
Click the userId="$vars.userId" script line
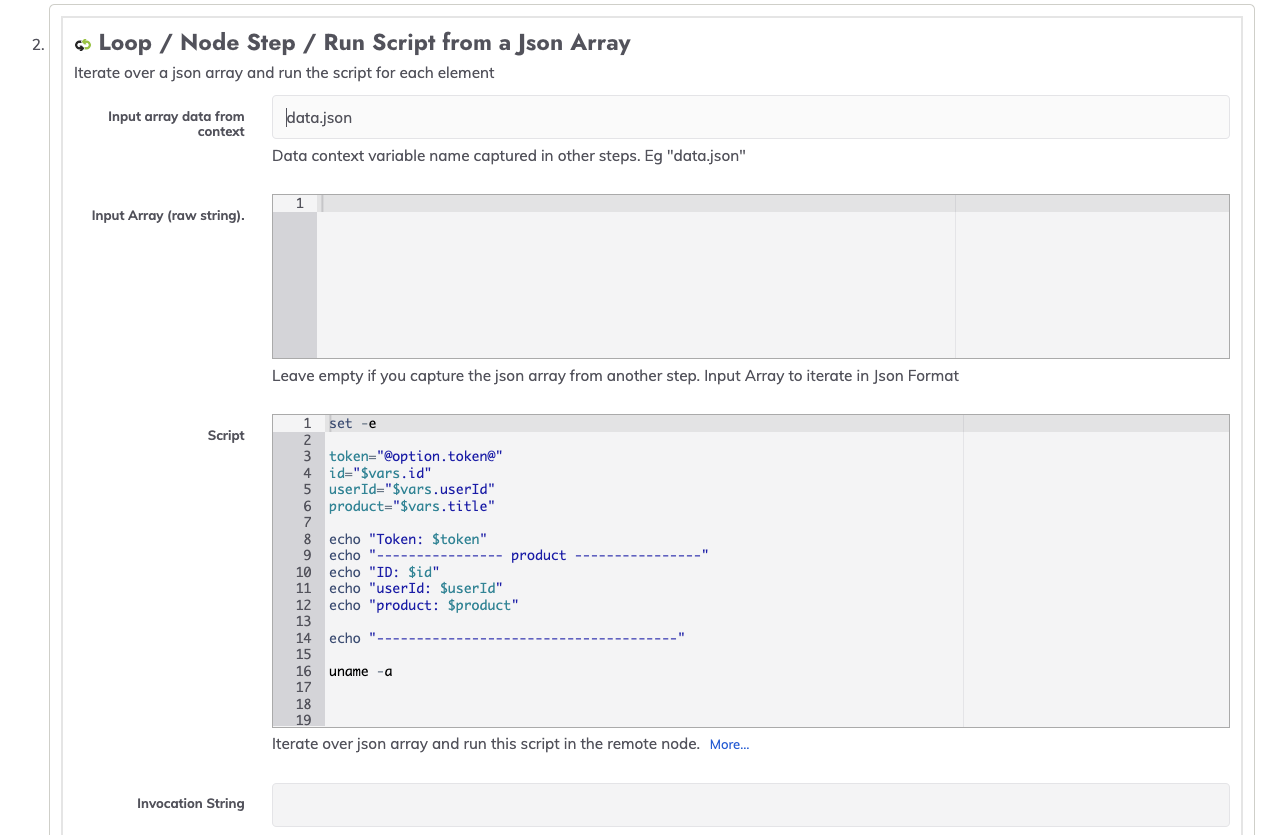click(412, 489)
